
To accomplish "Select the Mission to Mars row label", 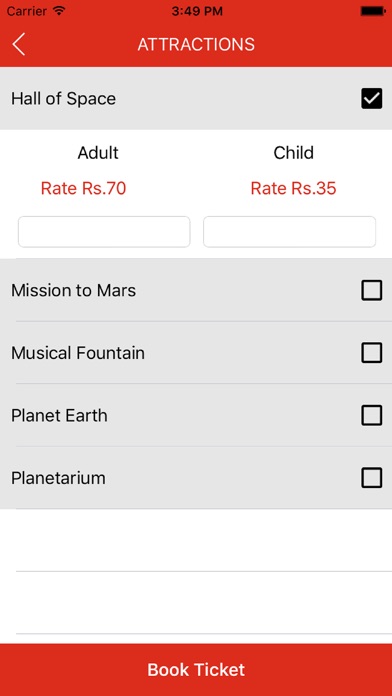I will (73, 290).
